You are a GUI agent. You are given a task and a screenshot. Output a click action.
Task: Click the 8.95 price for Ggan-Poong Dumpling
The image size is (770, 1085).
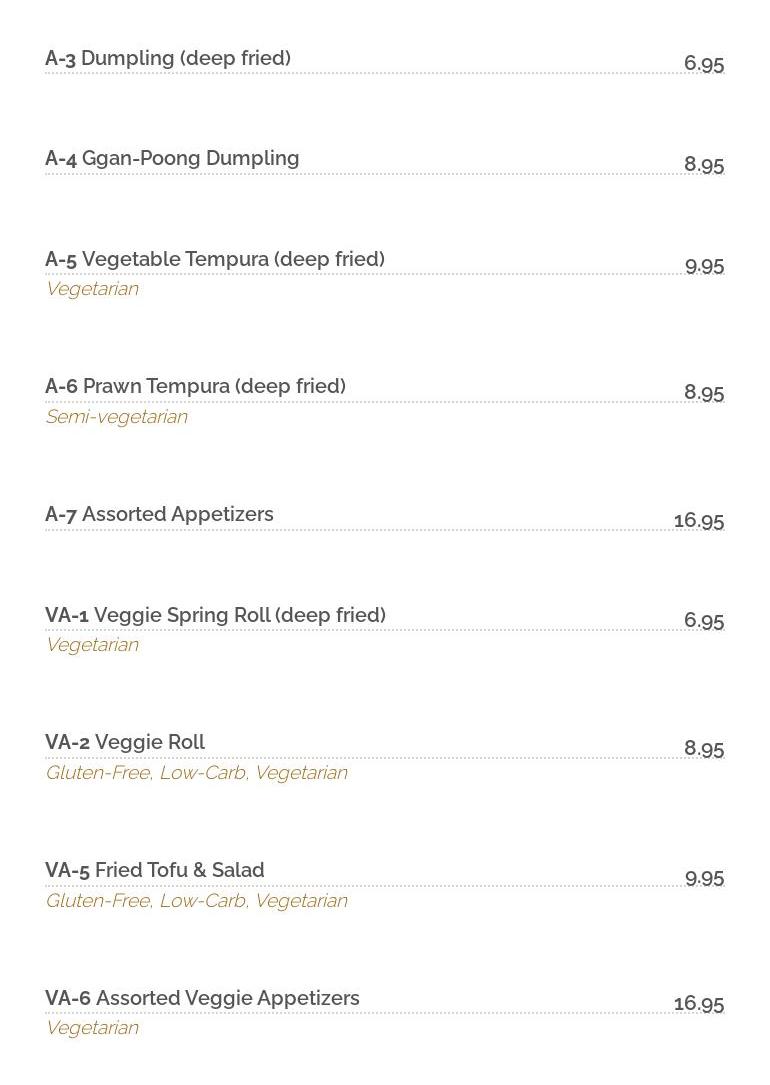point(704,165)
